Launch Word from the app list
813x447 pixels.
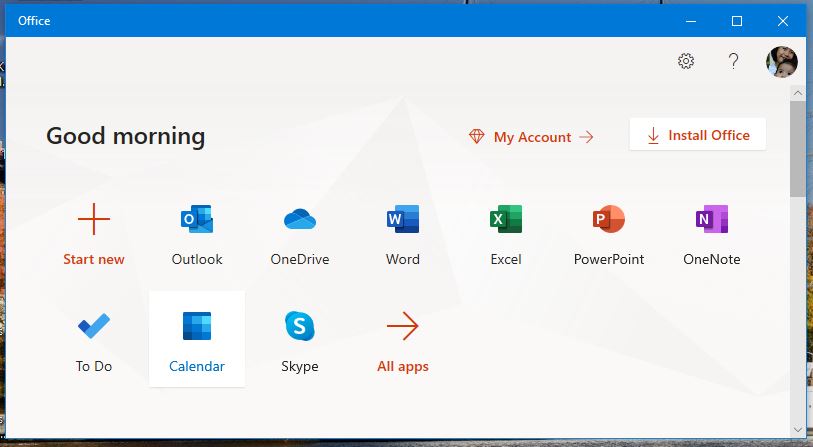403,219
